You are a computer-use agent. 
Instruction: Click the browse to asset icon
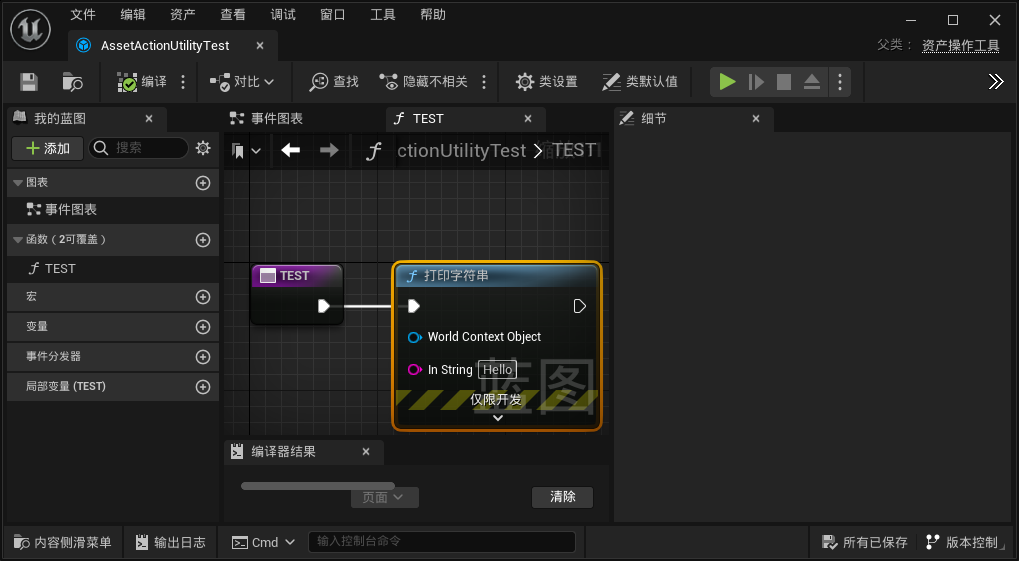pos(72,82)
